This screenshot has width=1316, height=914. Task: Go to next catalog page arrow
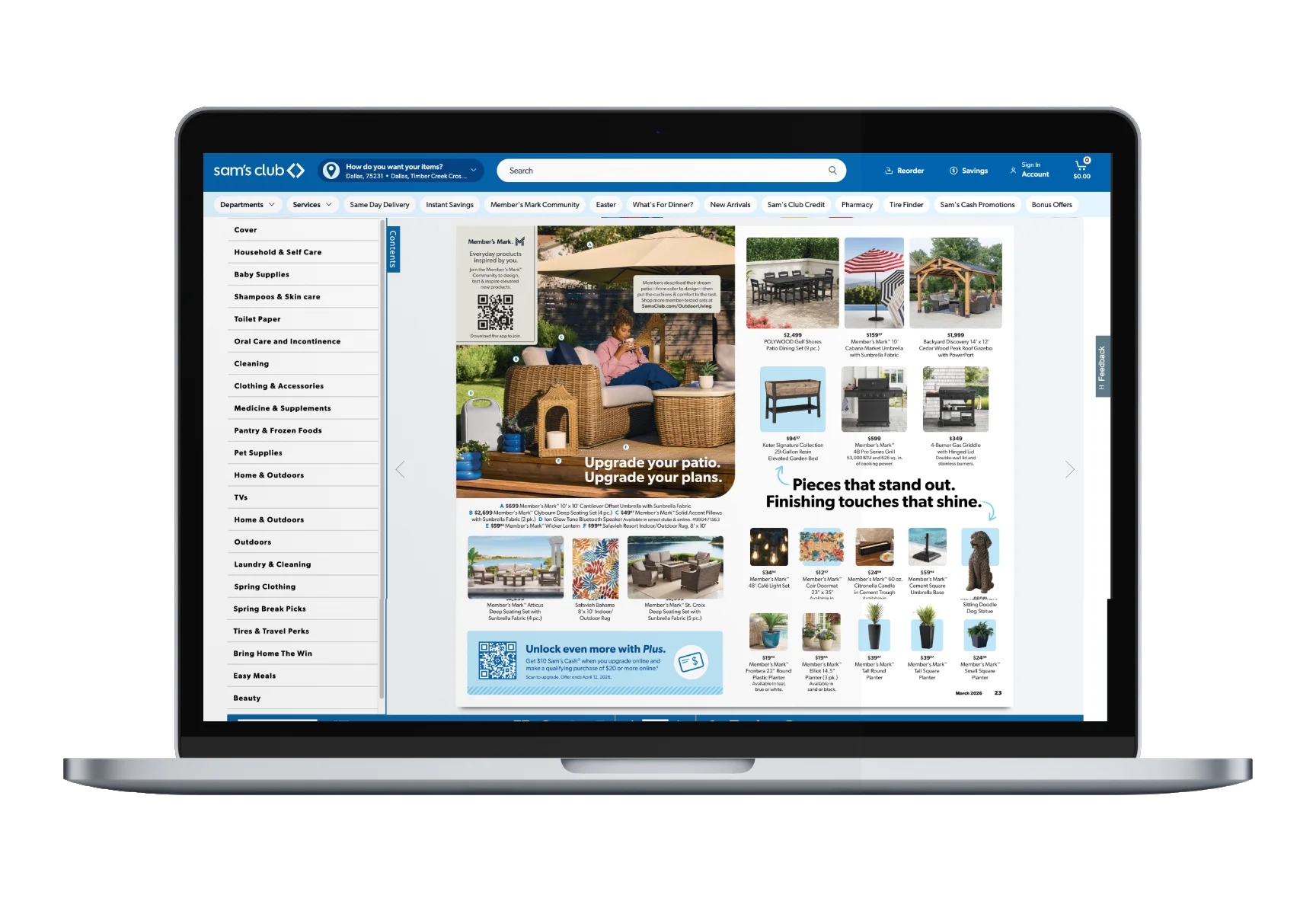coord(1069,469)
